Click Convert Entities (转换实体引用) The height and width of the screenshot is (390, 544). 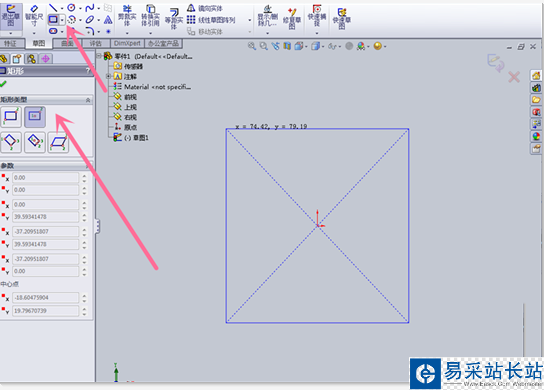[150, 16]
